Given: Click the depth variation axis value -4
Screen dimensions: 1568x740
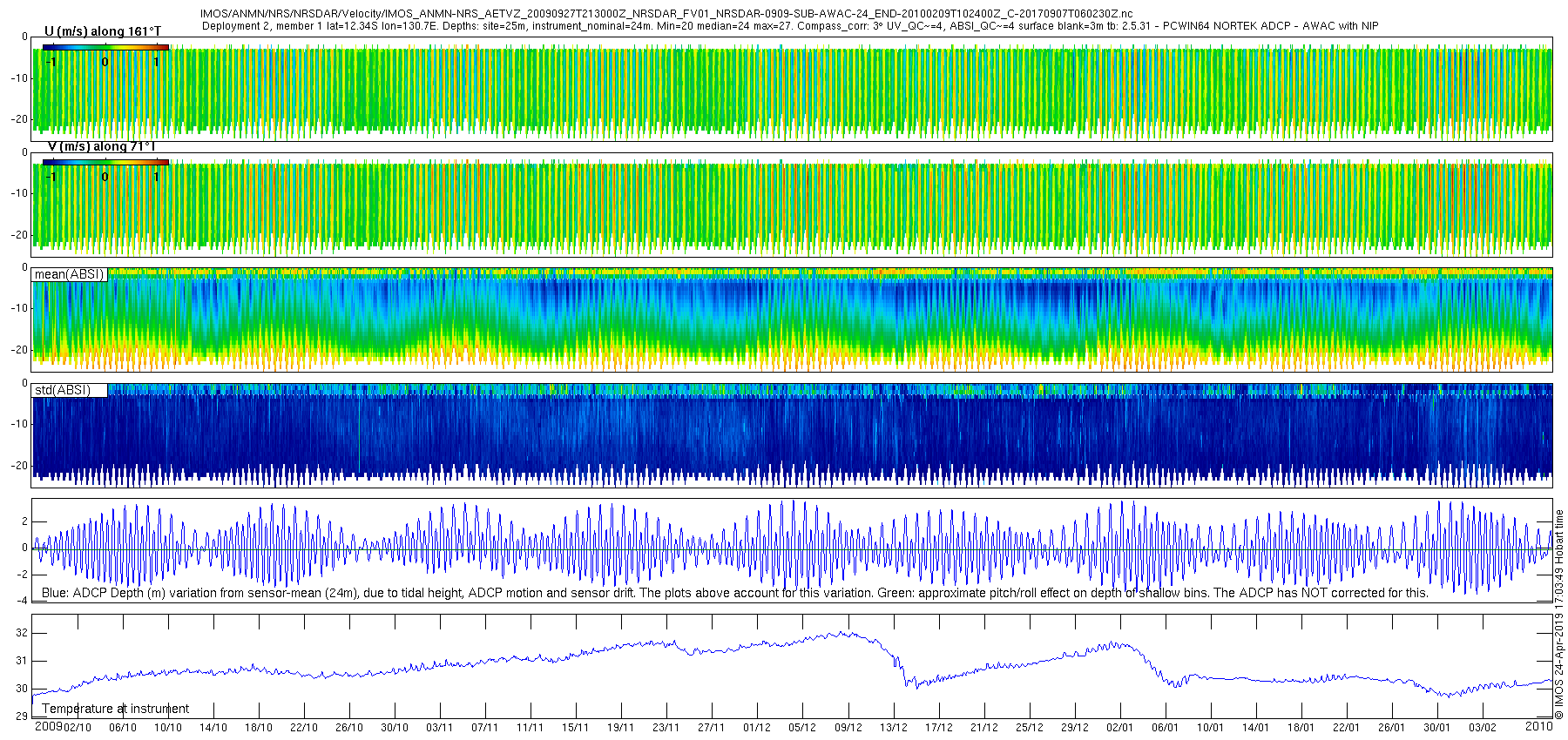Looking at the screenshot, I should (x=22, y=601).
